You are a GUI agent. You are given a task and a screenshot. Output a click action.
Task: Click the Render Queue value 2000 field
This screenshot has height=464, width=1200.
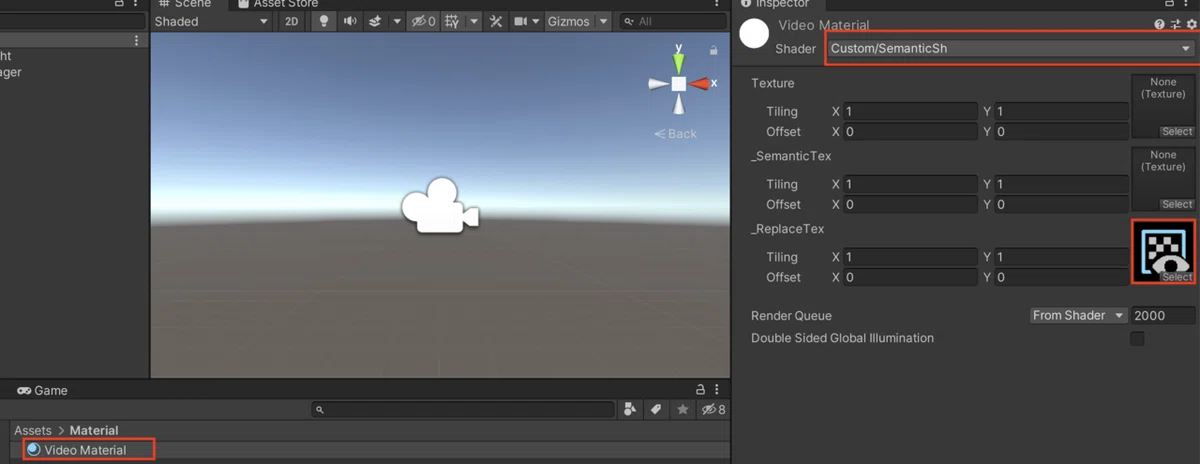point(1162,315)
